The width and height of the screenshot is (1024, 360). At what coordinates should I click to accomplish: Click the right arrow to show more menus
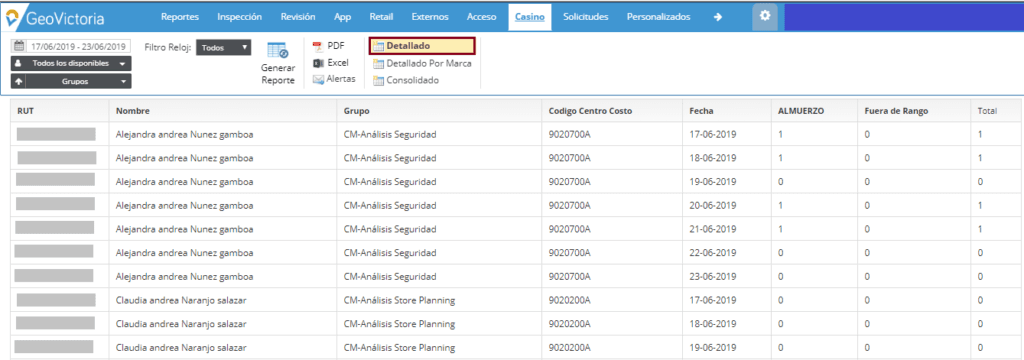tap(718, 18)
